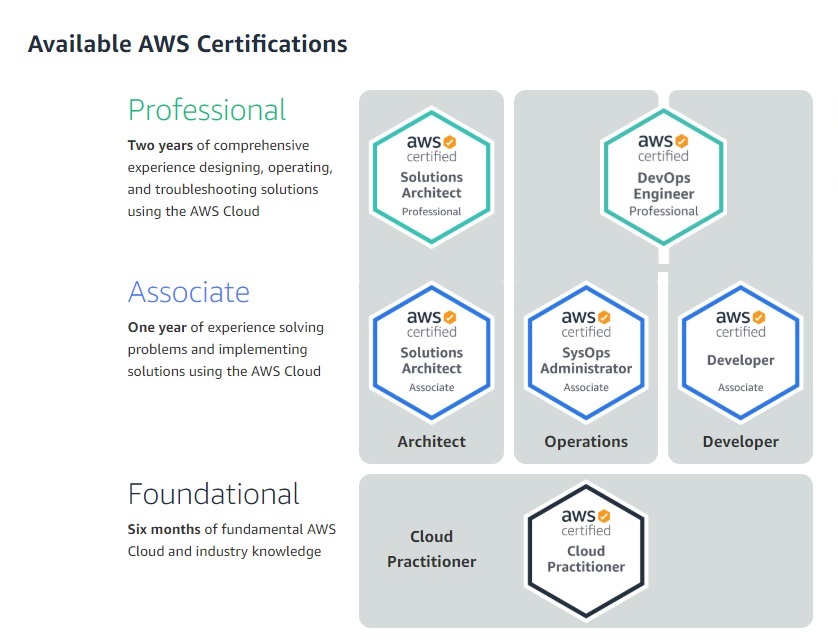Click 'Cloud and industry knowledge' line

[224, 551]
